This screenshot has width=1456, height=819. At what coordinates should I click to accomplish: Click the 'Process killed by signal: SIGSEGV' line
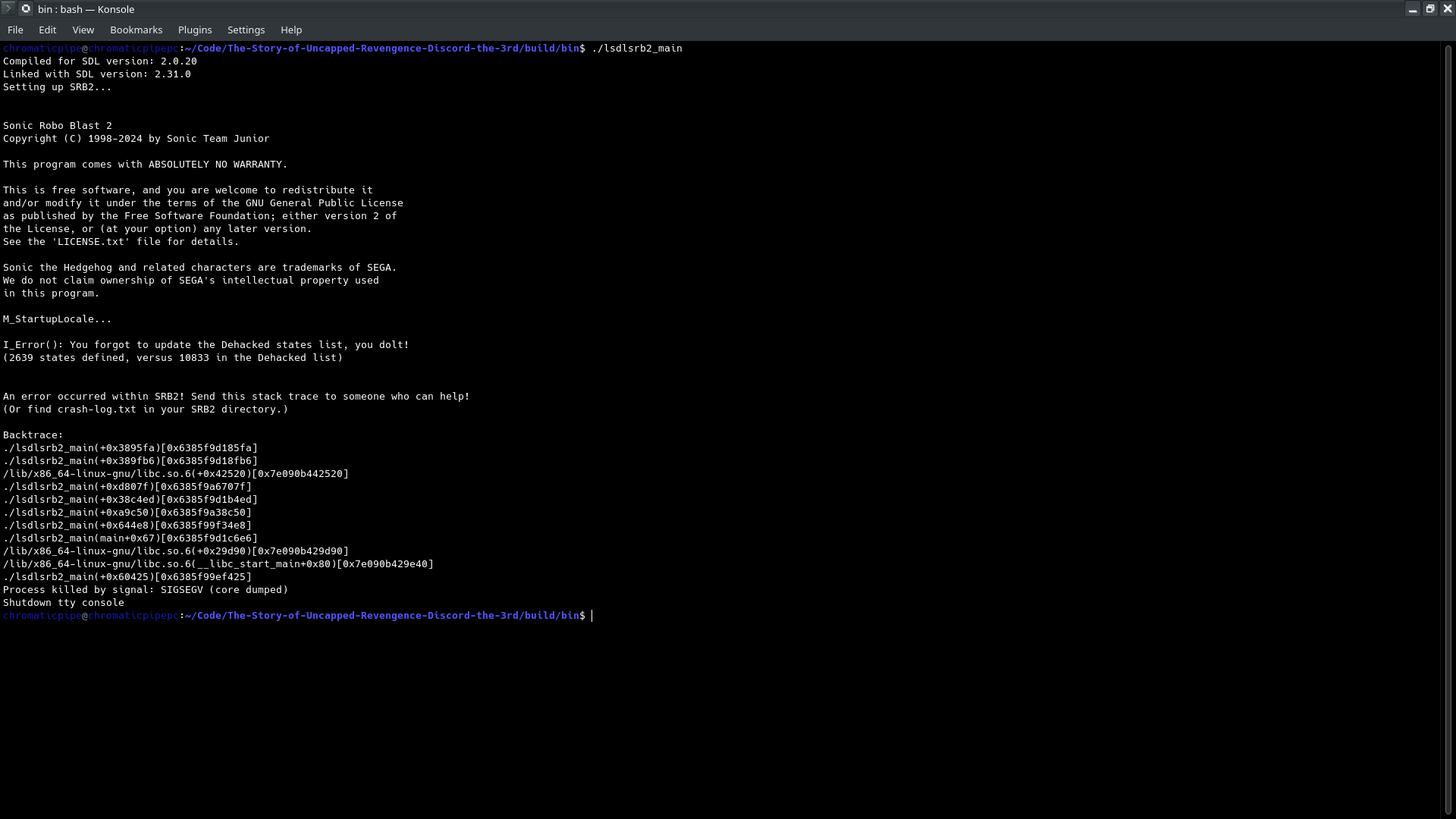tap(146, 590)
